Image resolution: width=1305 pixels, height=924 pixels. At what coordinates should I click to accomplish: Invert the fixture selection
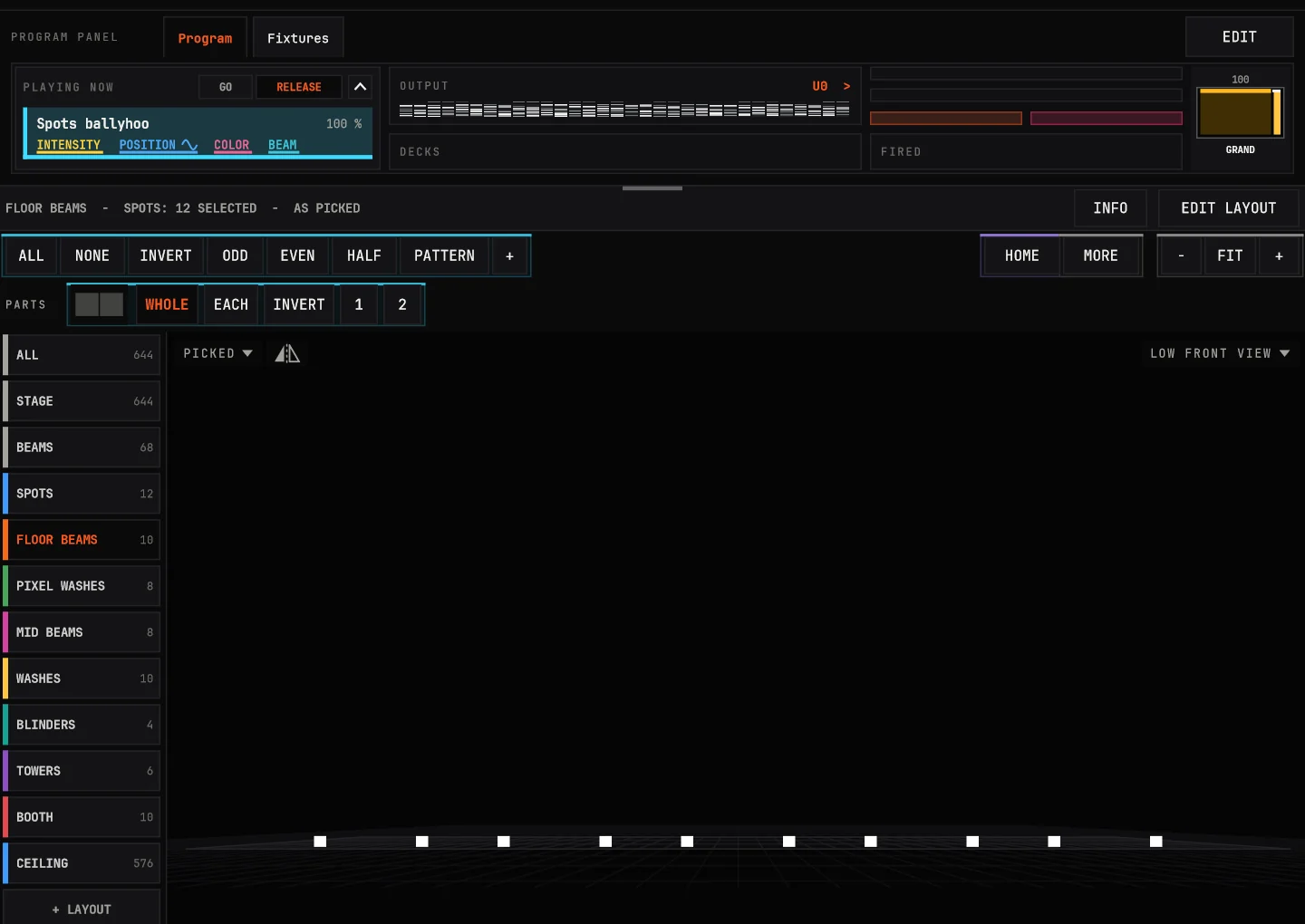pos(166,255)
